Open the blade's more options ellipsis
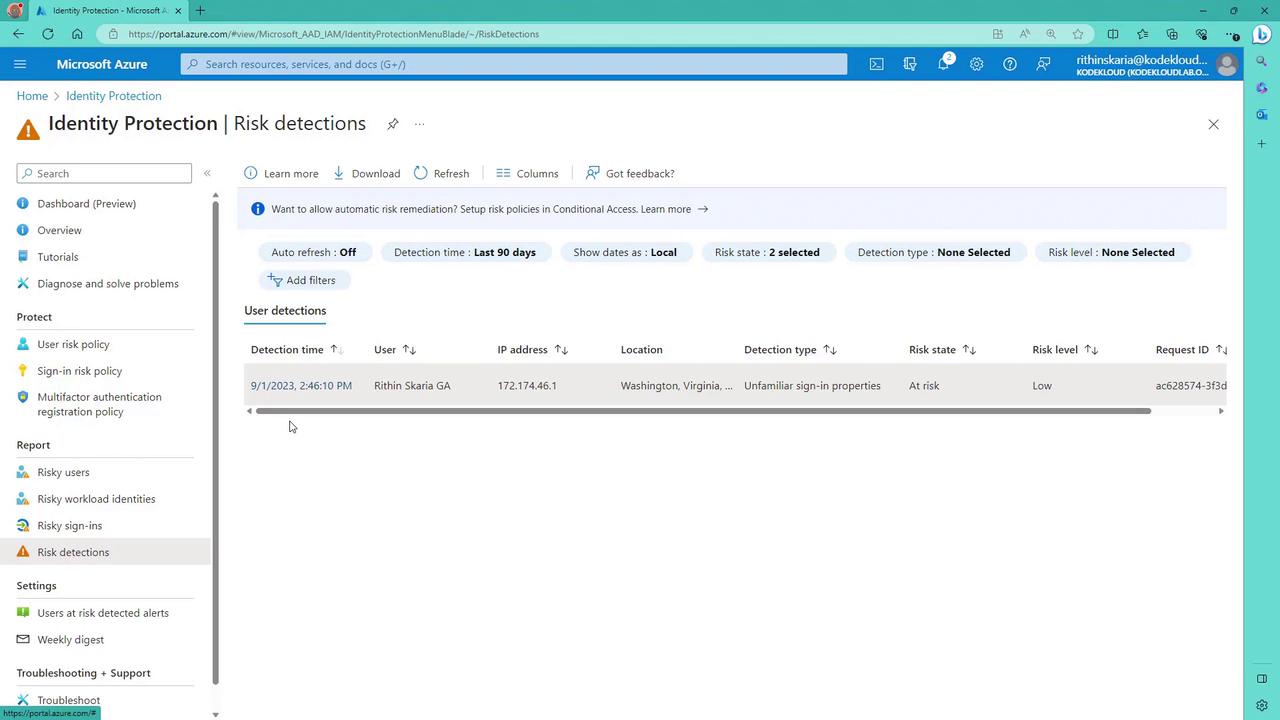Viewport: 1280px width, 720px height. (x=419, y=124)
